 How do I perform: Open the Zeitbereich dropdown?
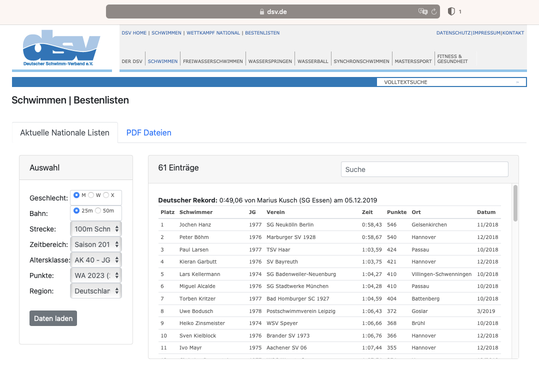pos(96,244)
